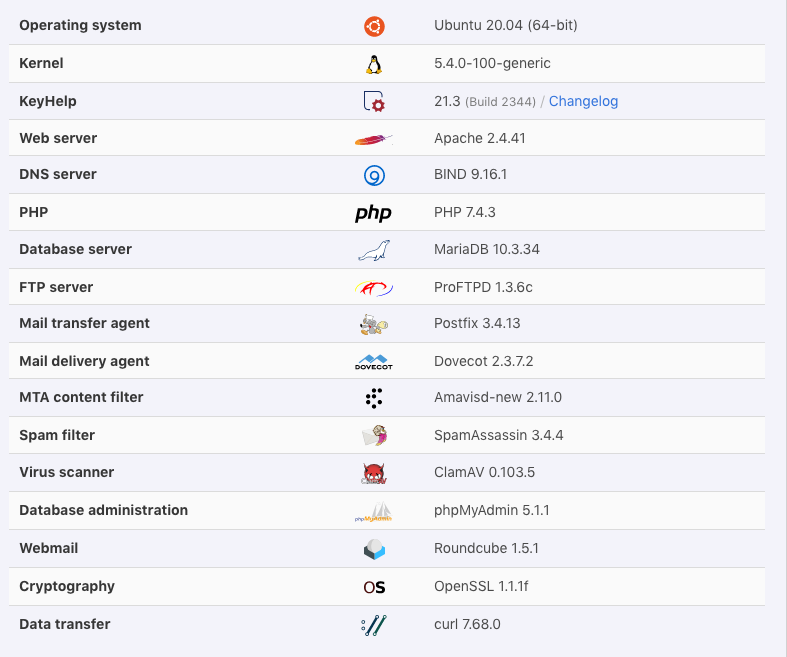The width and height of the screenshot is (787, 657).
Task: Click the ClamAV virus scanner icon
Action: [x=374, y=473]
